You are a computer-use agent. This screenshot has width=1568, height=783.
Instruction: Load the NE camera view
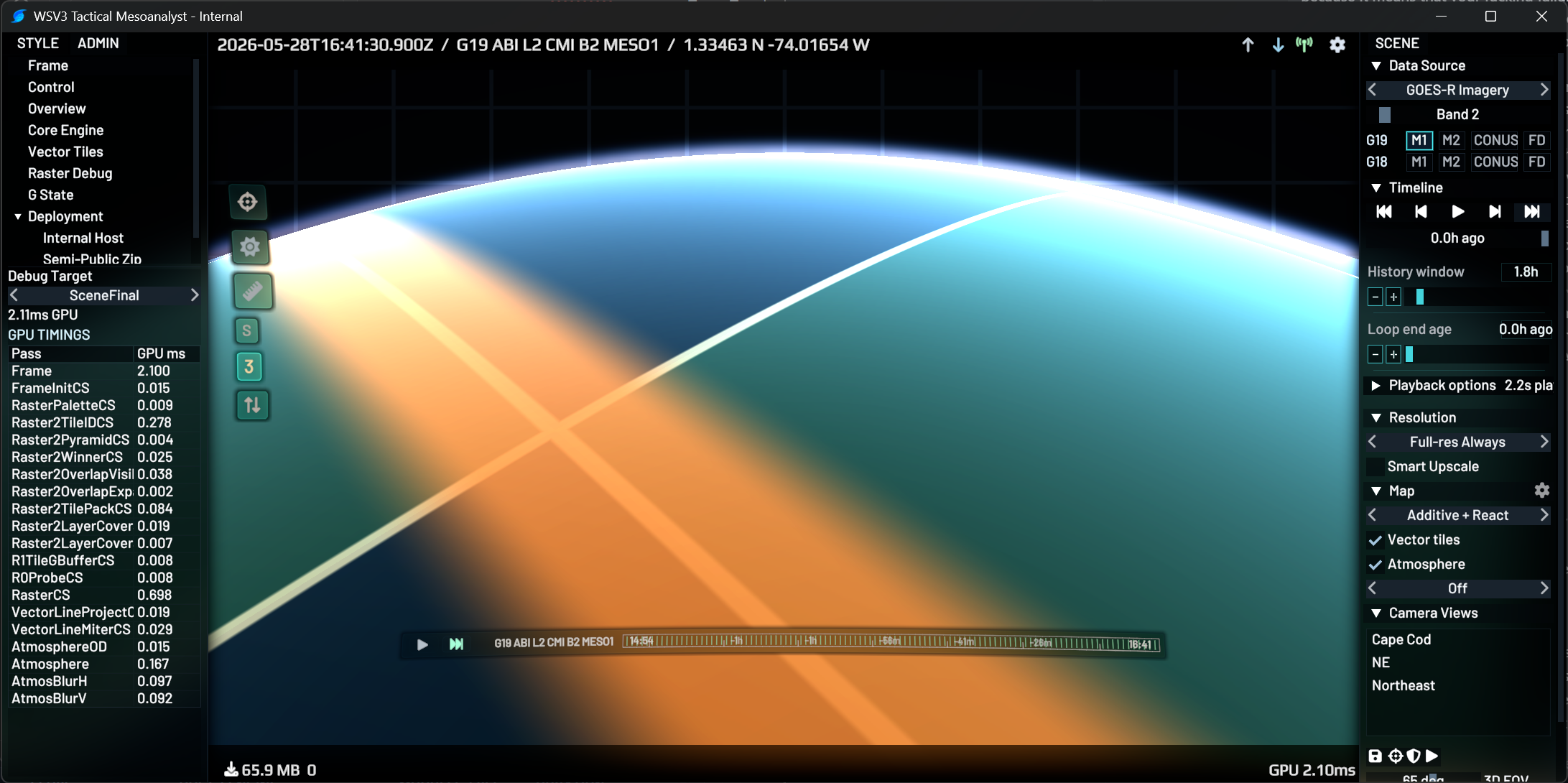1381,662
